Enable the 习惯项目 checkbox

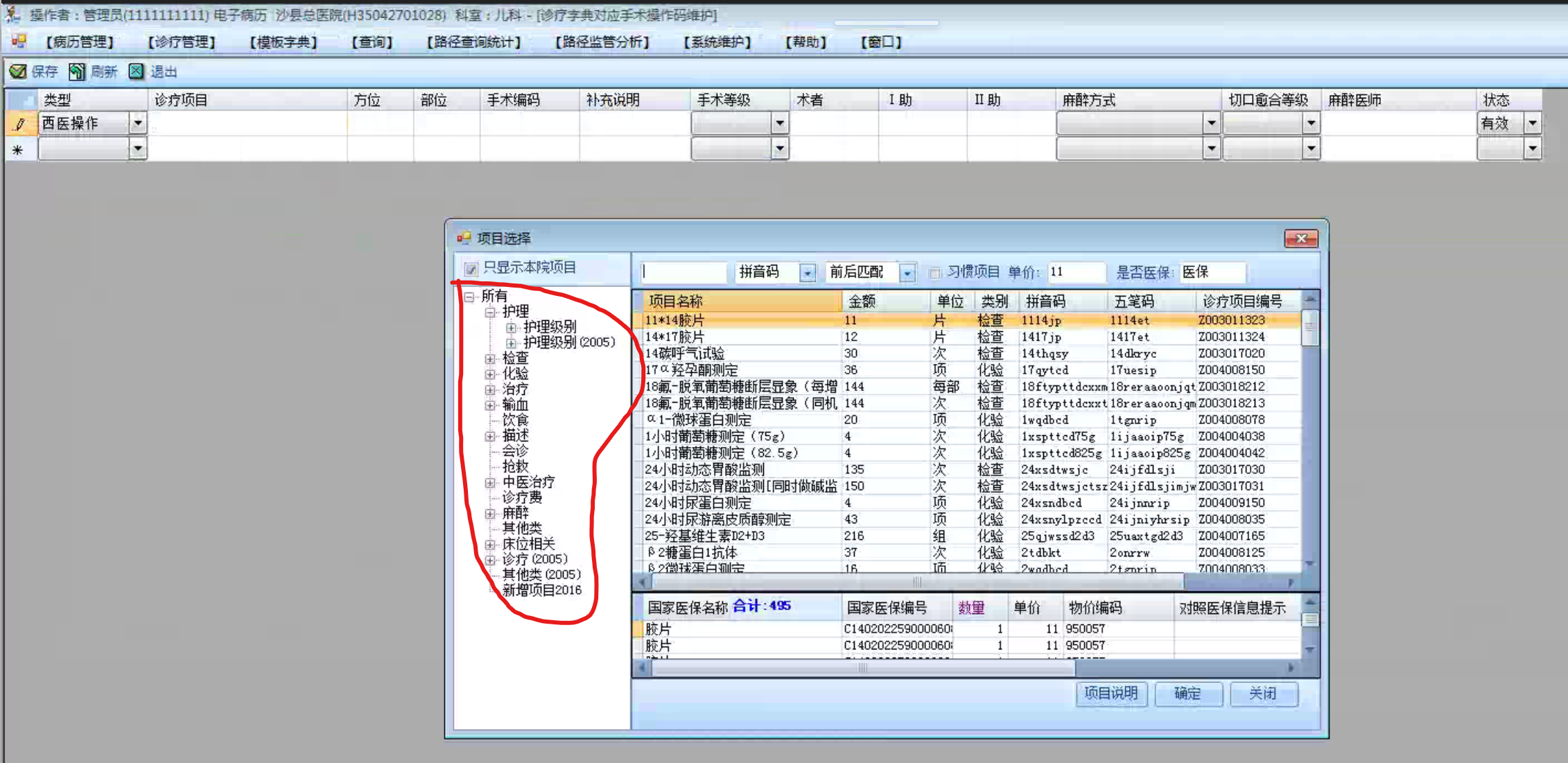click(x=934, y=272)
